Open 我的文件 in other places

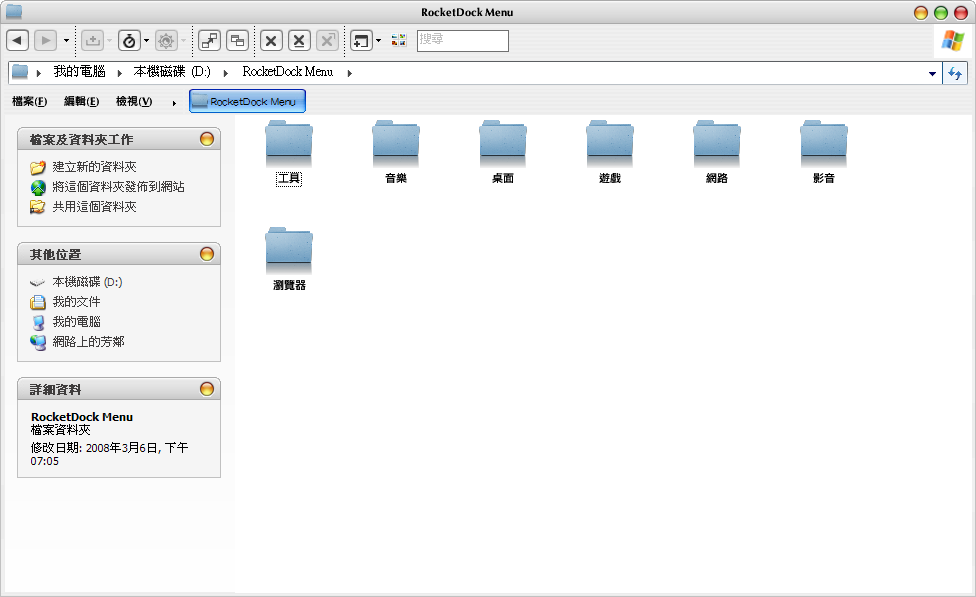[77, 302]
